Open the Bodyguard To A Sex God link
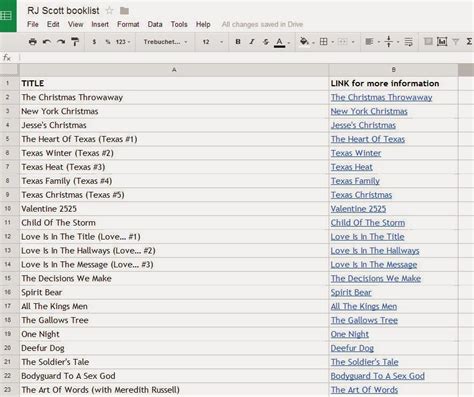This screenshot has height=397, width=474. (x=378, y=376)
